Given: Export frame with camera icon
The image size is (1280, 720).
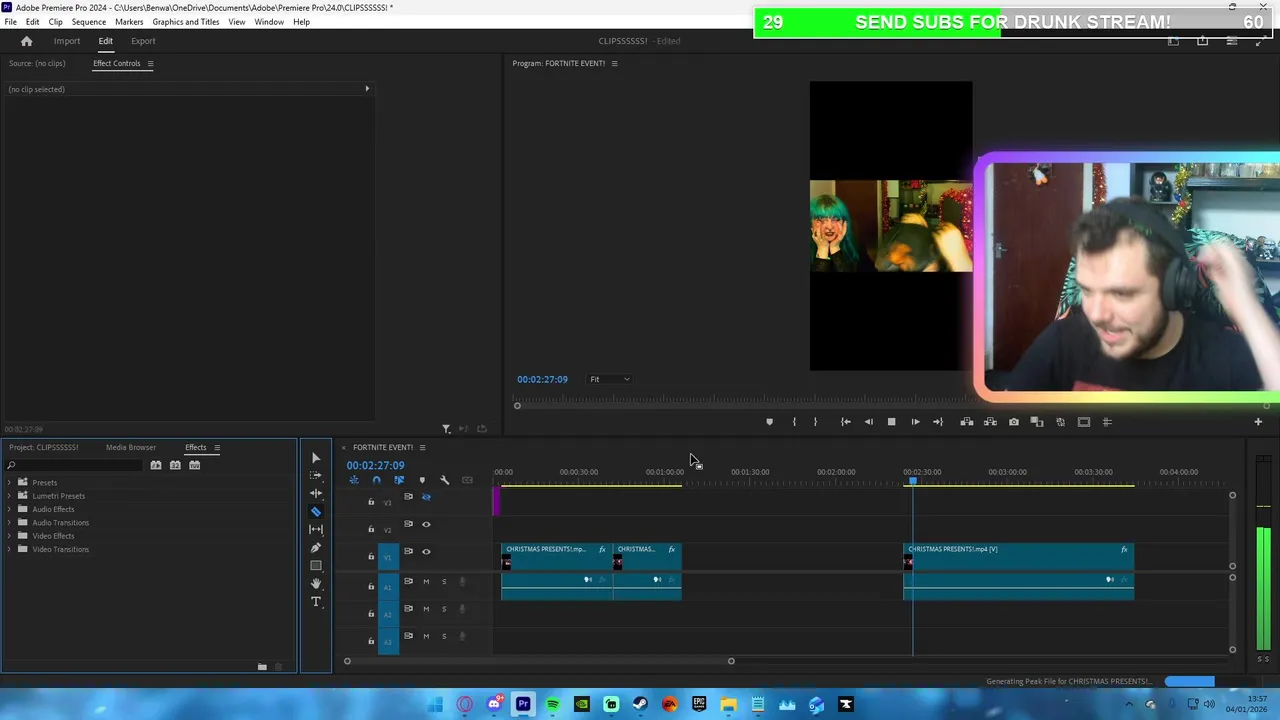Looking at the screenshot, I should [1014, 422].
